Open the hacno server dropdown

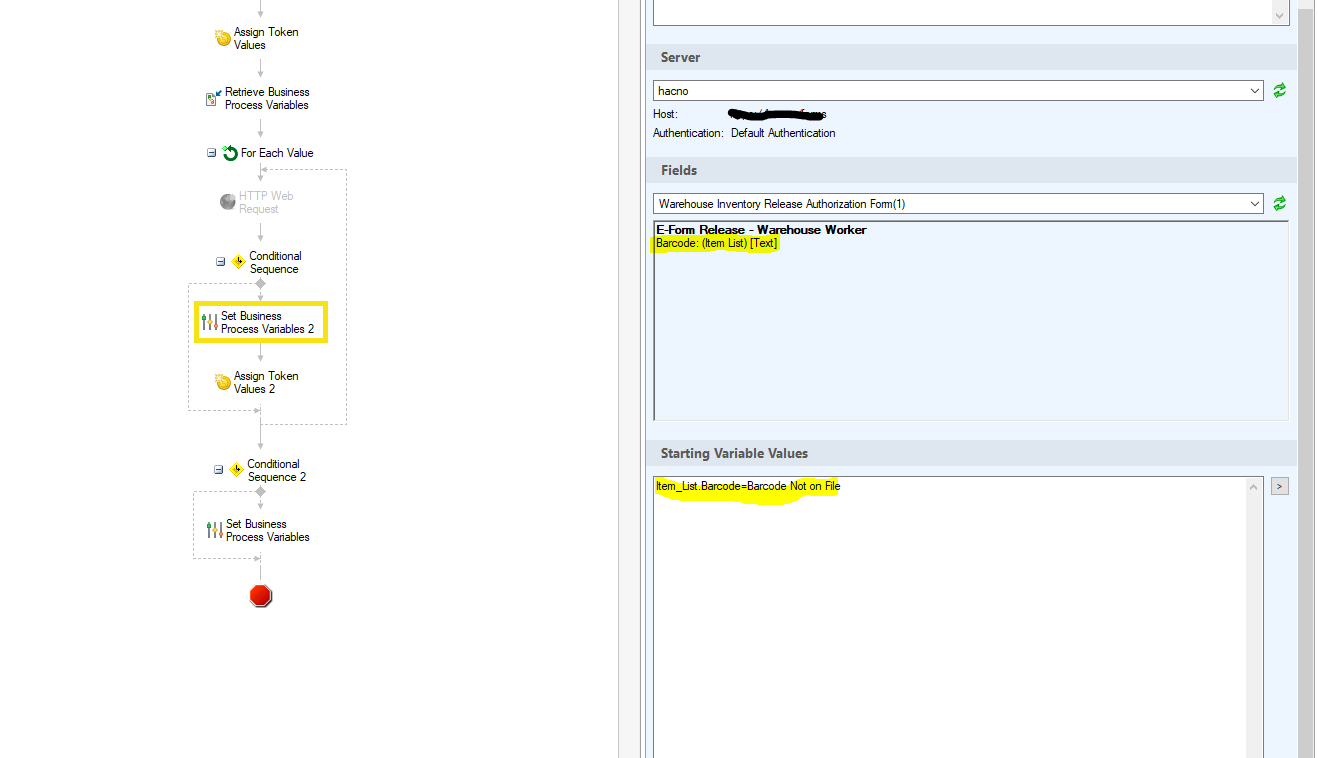pyautogui.click(x=1255, y=91)
